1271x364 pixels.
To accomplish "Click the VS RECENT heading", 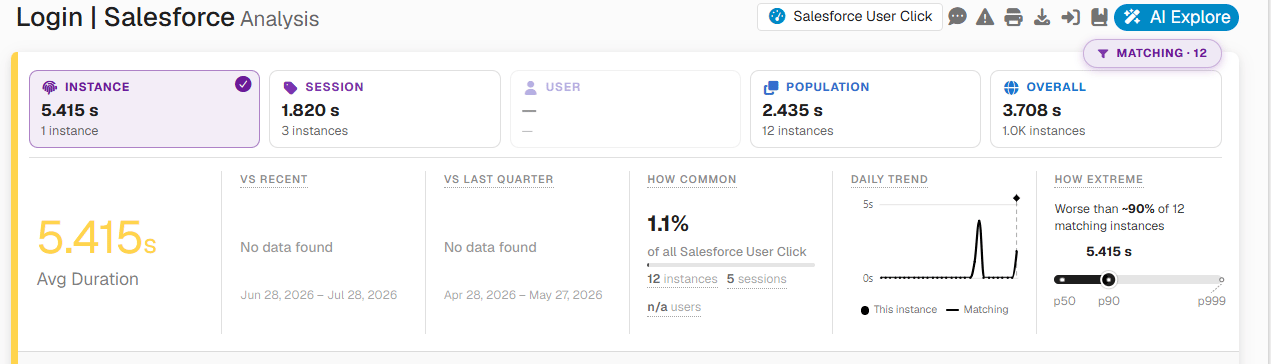I will click(x=274, y=180).
